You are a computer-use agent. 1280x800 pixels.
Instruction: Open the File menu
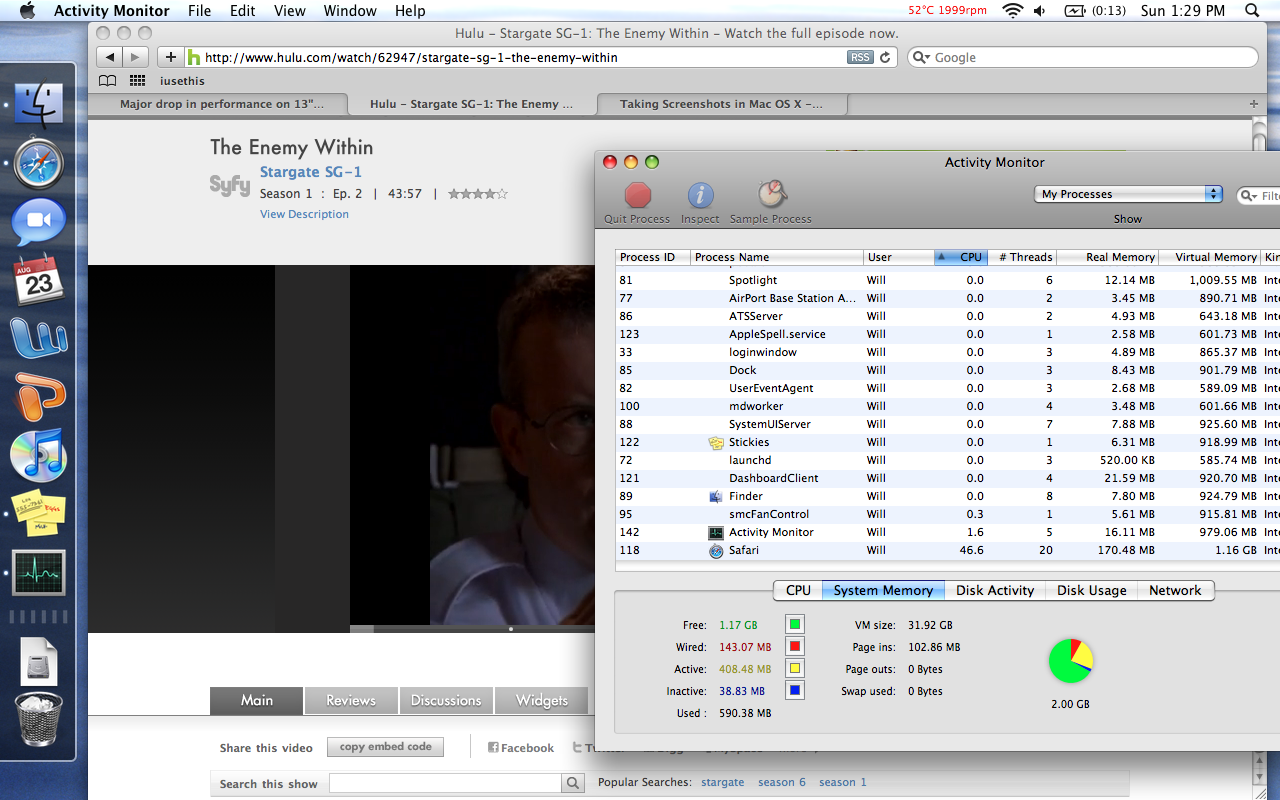[x=199, y=11]
